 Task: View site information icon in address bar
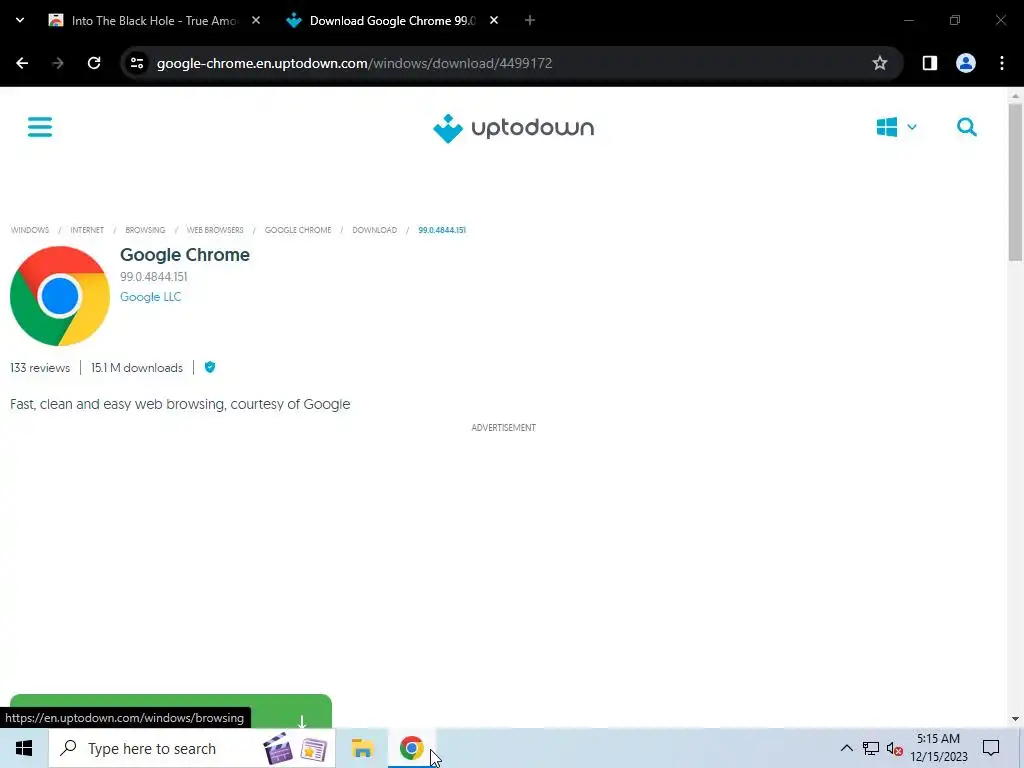(x=137, y=63)
